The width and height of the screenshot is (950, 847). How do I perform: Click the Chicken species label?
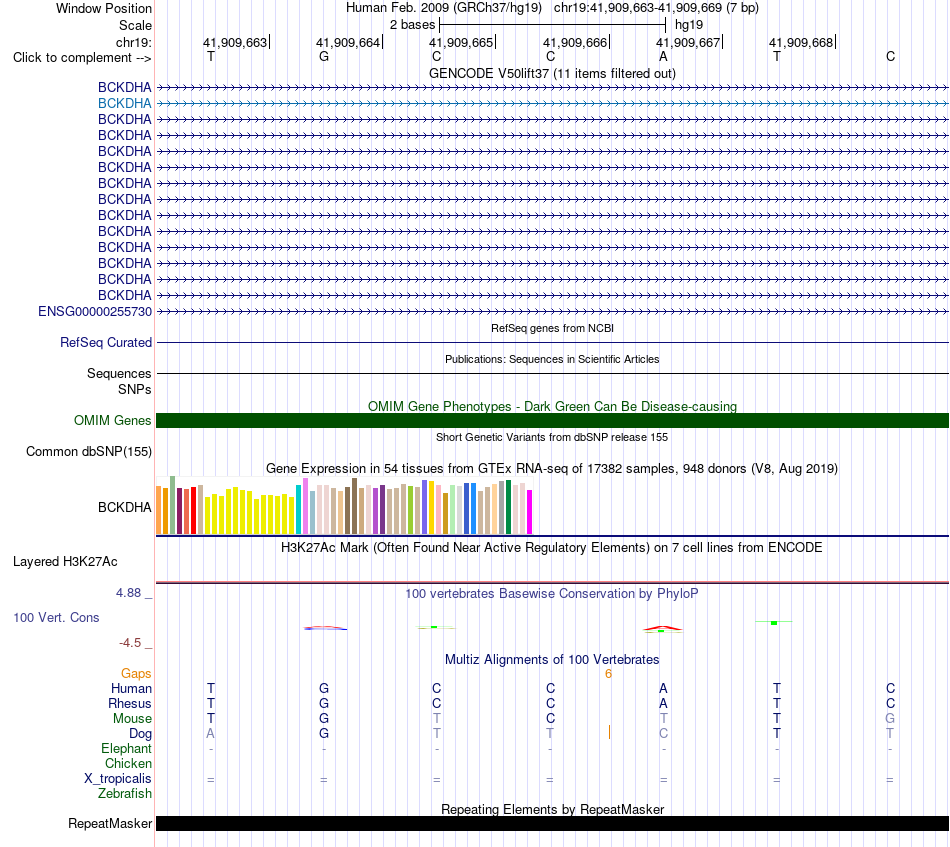[128, 764]
